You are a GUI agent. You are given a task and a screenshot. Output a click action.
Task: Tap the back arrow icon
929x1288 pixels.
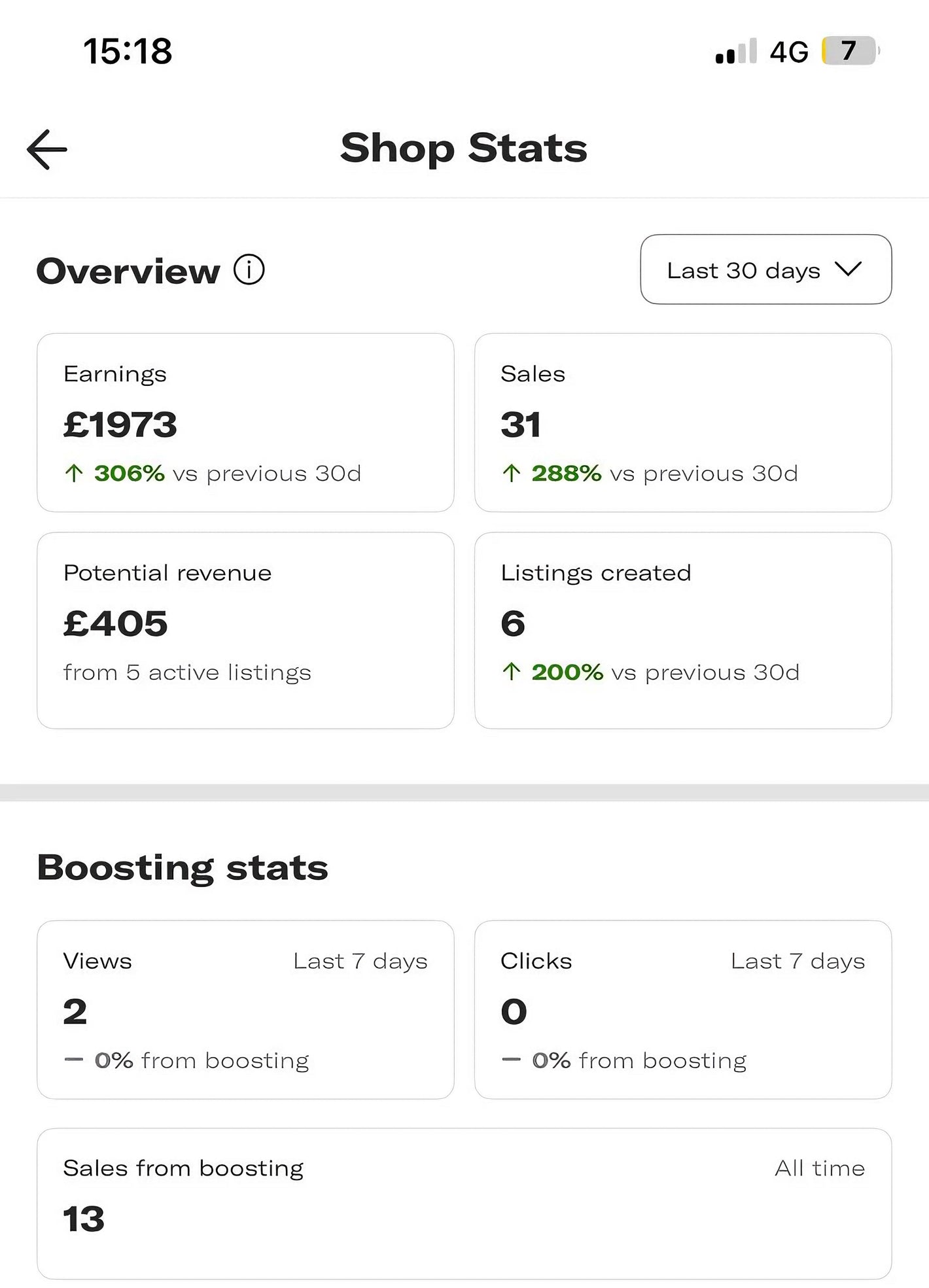click(x=47, y=149)
